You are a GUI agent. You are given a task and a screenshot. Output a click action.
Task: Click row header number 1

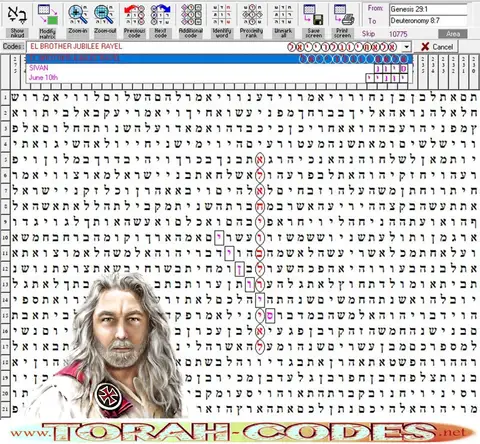pos(5,98)
